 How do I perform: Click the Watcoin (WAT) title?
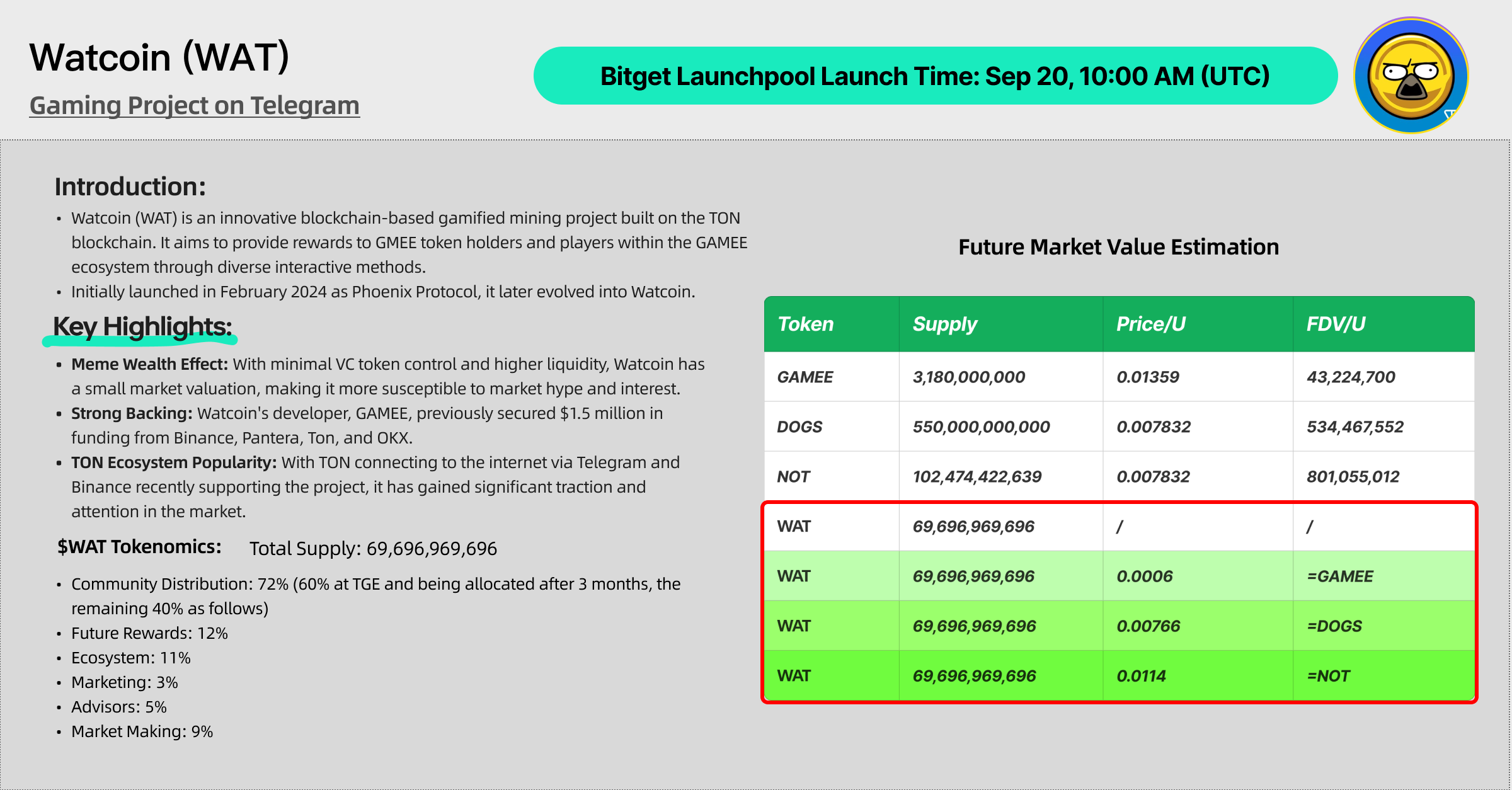coord(159,57)
